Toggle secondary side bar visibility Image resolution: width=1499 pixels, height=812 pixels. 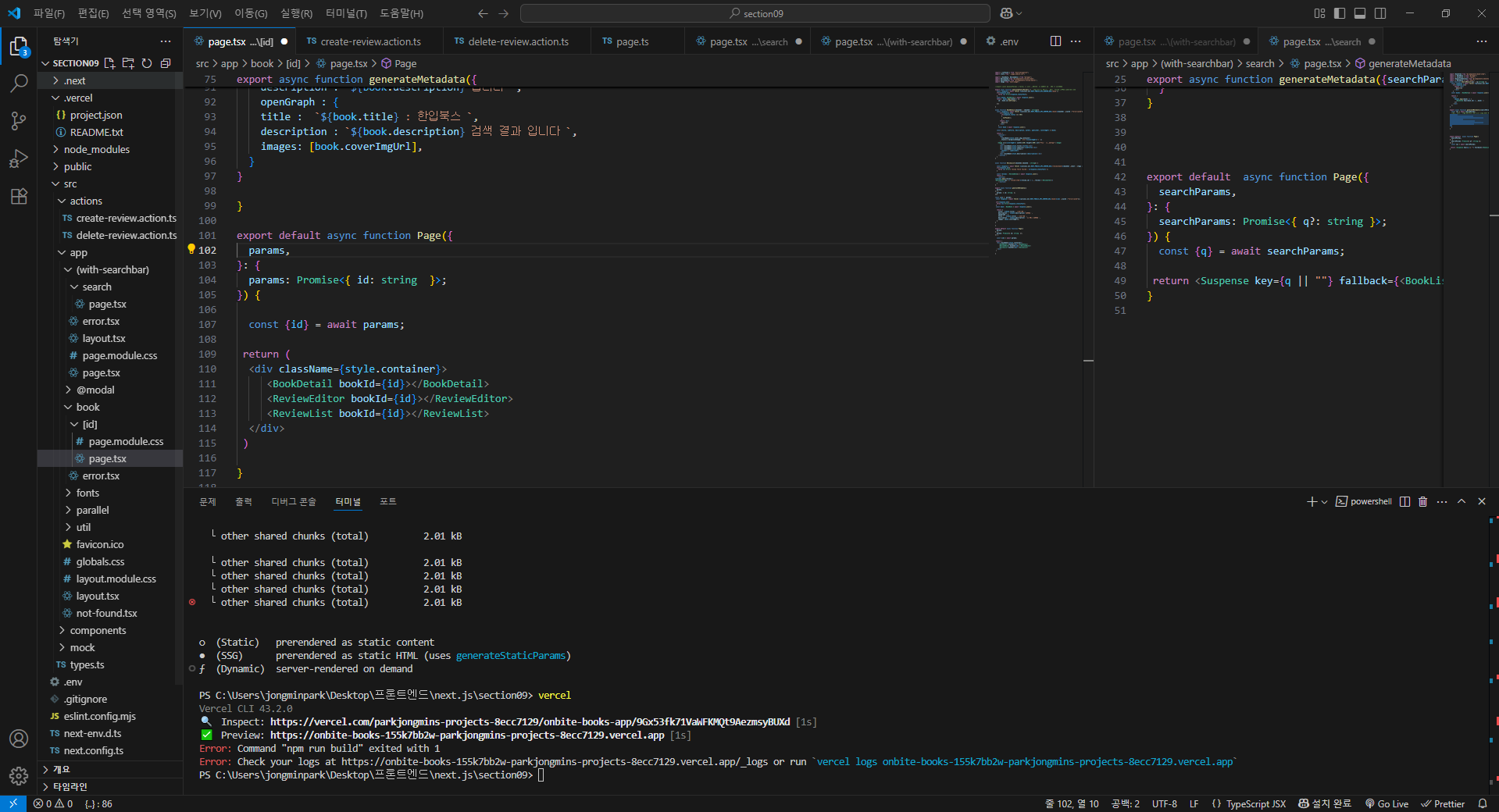[x=1380, y=13]
